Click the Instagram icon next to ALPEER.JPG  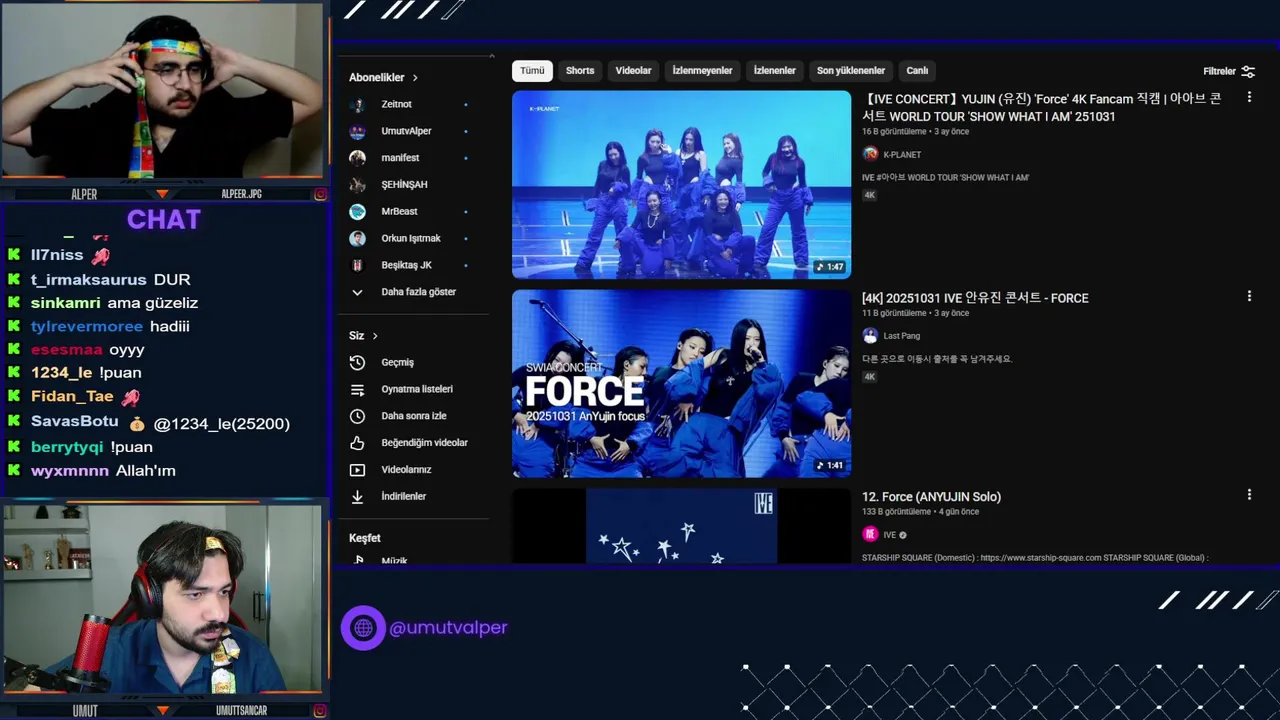(x=320, y=194)
